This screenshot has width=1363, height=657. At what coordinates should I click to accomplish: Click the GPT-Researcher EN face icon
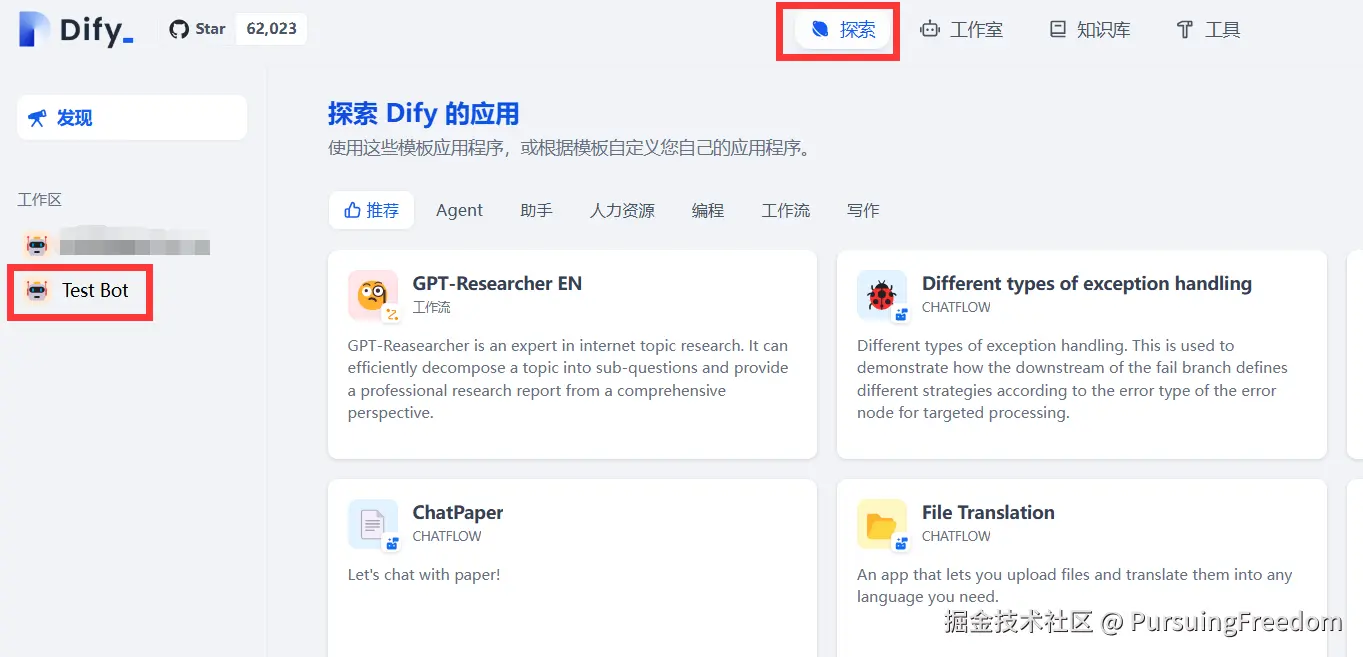click(x=372, y=294)
